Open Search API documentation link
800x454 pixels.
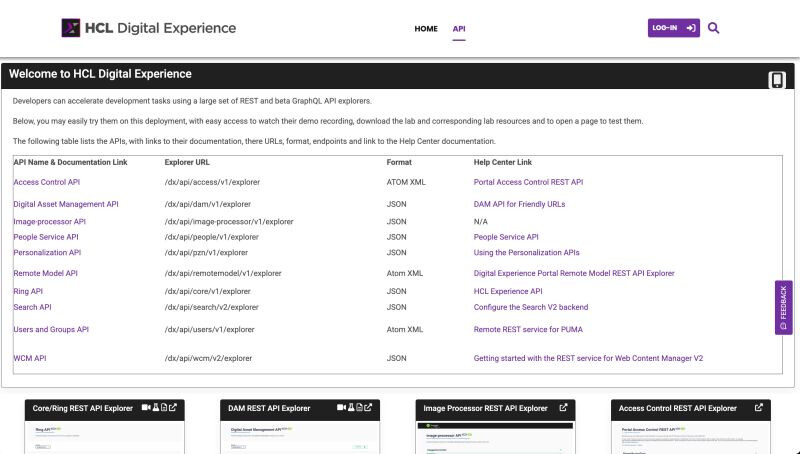(32, 307)
